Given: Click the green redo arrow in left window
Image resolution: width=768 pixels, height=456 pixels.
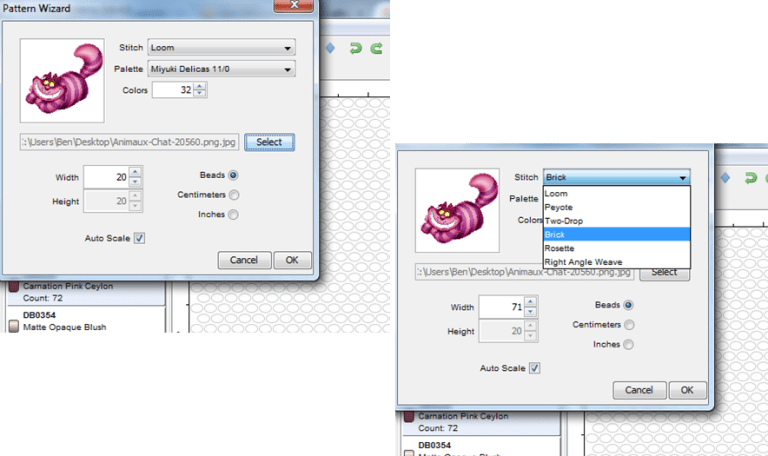Looking at the screenshot, I should 376,48.
